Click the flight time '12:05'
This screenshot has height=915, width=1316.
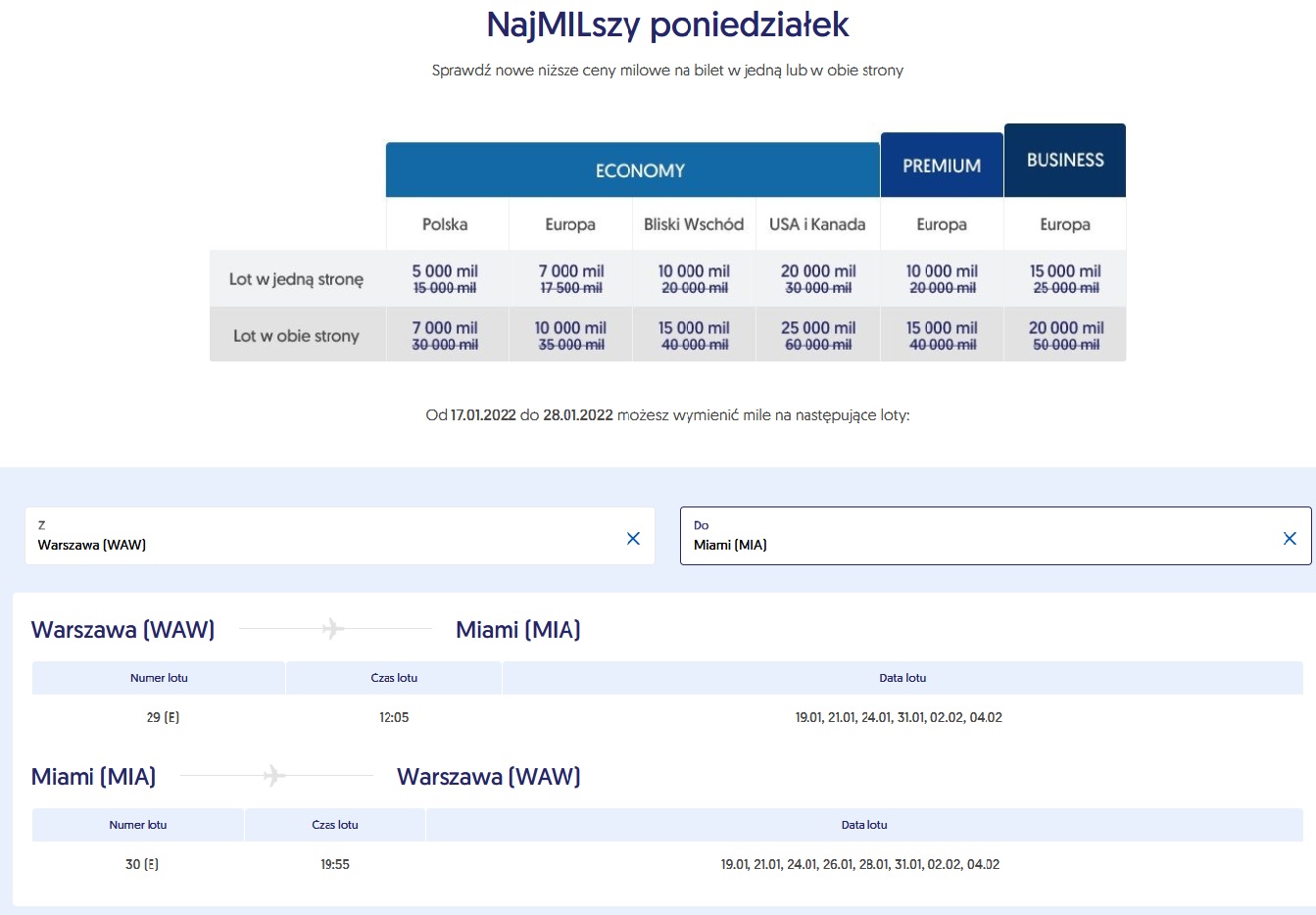tap(394, 717)
